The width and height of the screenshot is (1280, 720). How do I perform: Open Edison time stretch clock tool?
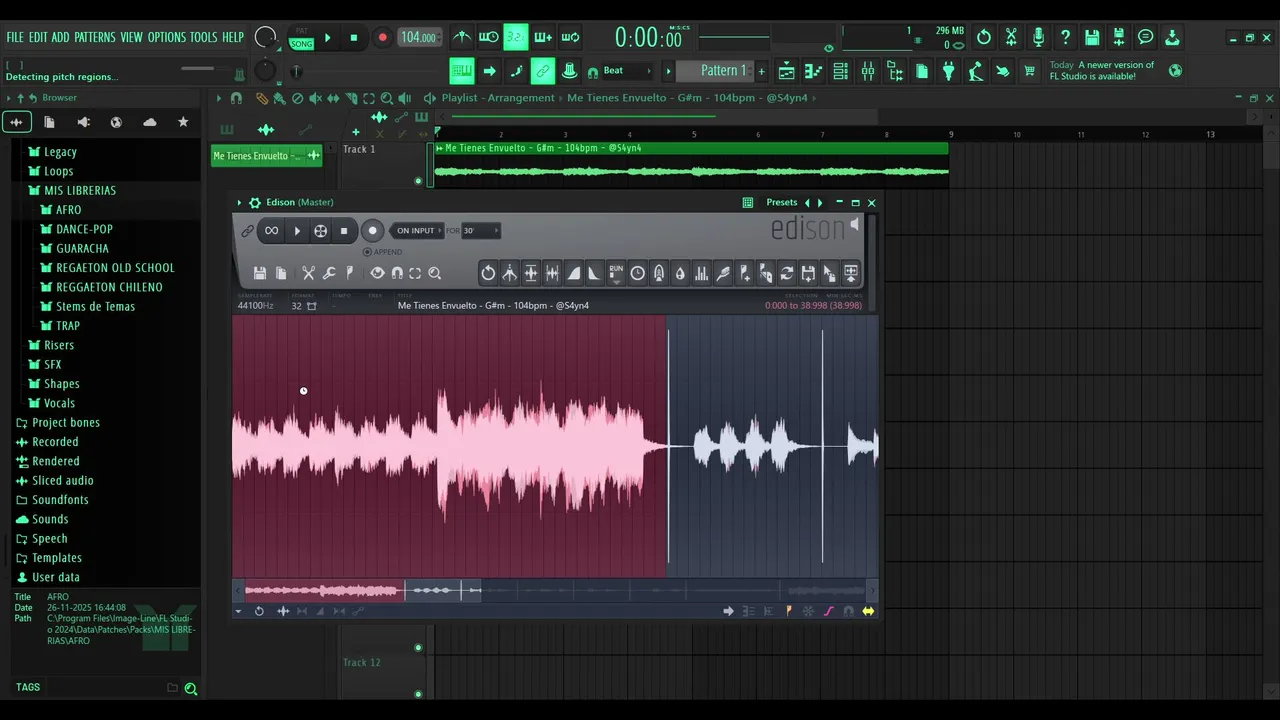[x=637, y=273]
